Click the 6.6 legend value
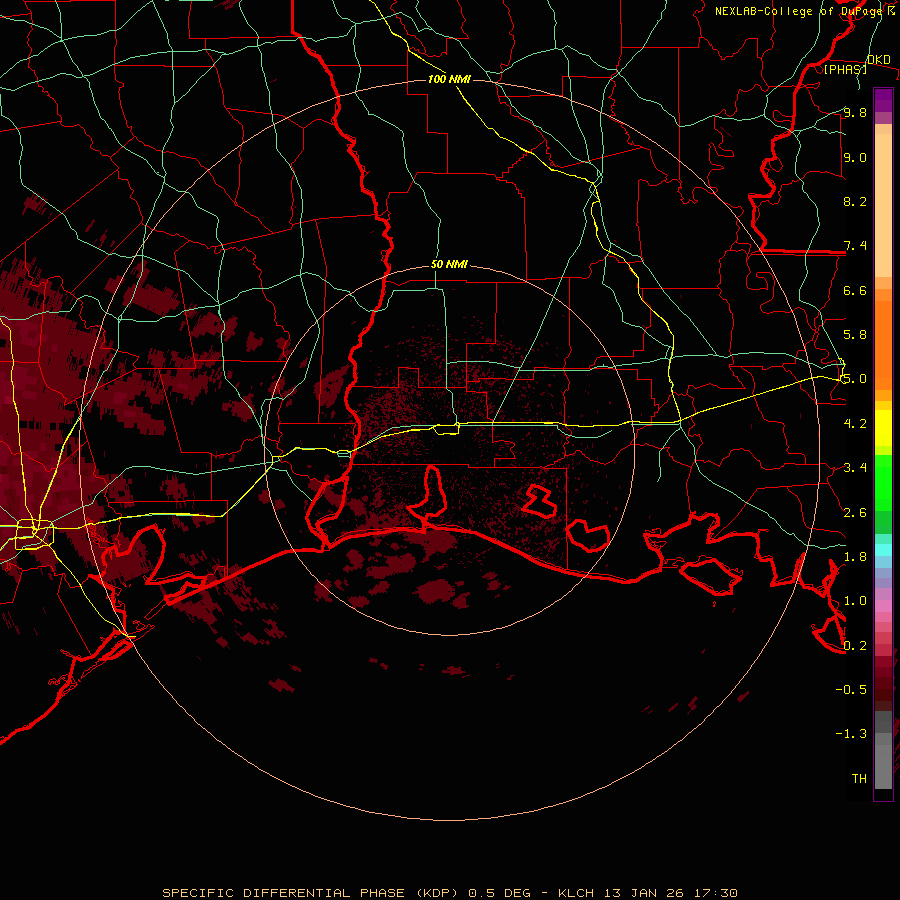Image resolution: width=900 pixels, height=900 pixels. (855, 290)
